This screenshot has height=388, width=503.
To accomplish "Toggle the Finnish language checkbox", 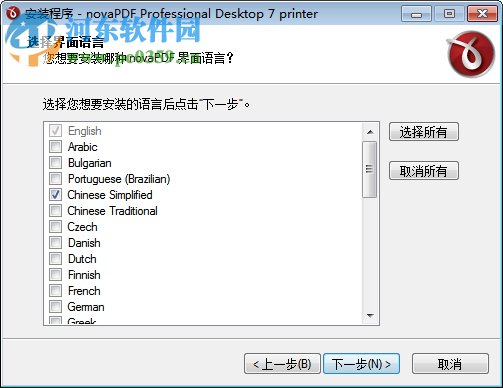I will pos(55,274).
